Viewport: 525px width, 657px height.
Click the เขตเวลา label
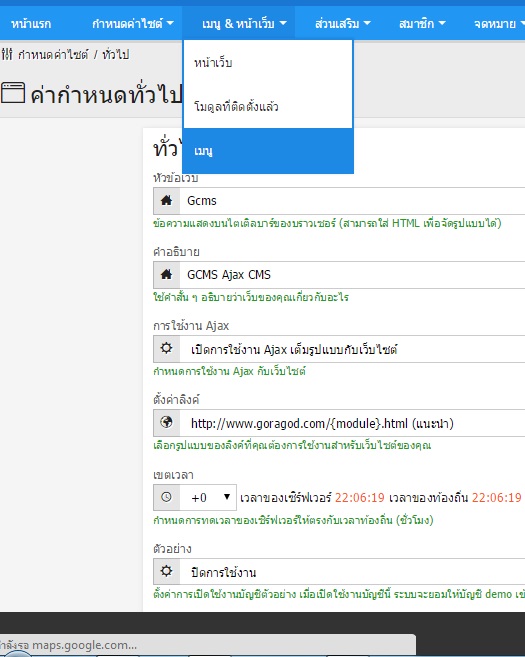click(x=173, y=475)
